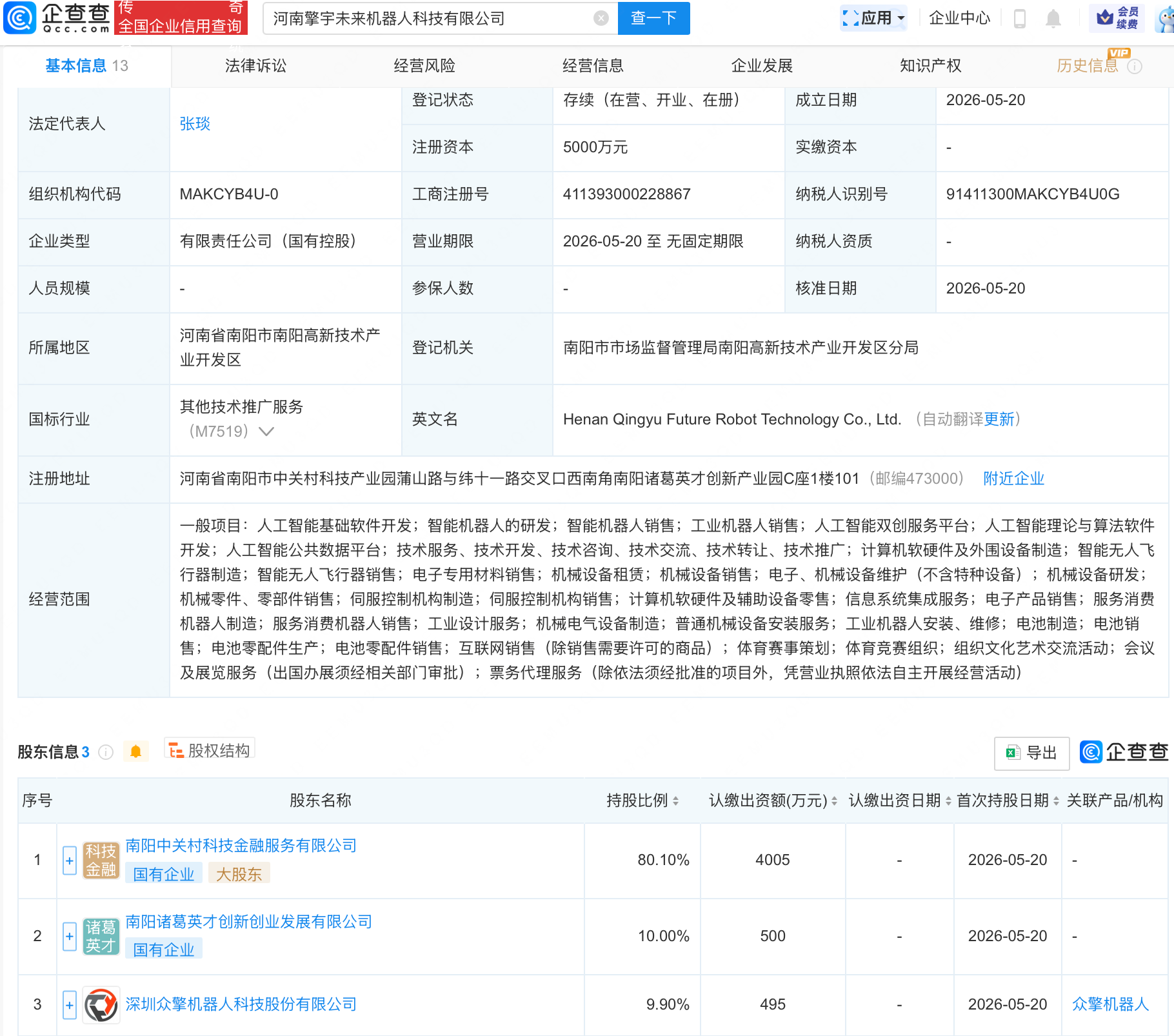Click logo of 南阳诸葛英才创新创业发展有限公司
The width and height of the screenshot is (1174, 1036).
pyautogui.click(x=101, y=936)
